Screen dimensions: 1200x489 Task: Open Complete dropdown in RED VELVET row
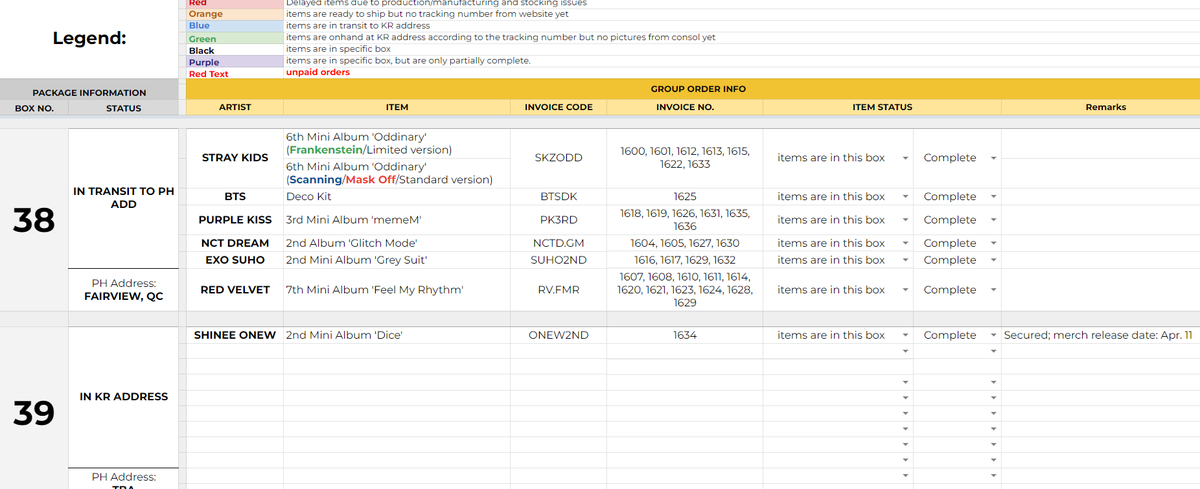(993, 290)
